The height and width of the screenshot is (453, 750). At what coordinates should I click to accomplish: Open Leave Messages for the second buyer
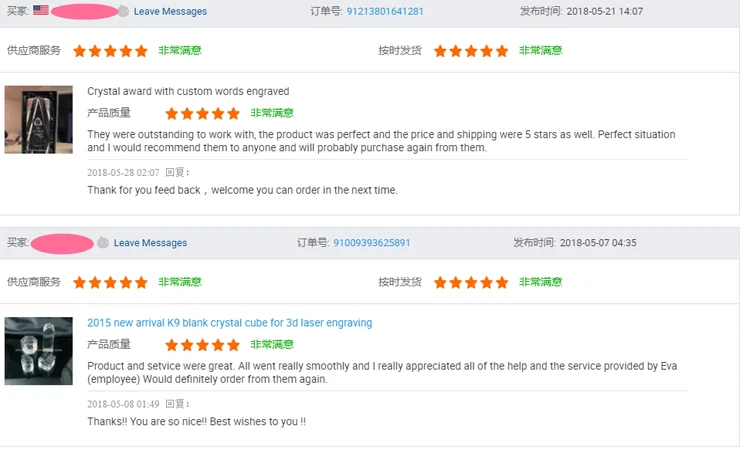tap(150, 243)
